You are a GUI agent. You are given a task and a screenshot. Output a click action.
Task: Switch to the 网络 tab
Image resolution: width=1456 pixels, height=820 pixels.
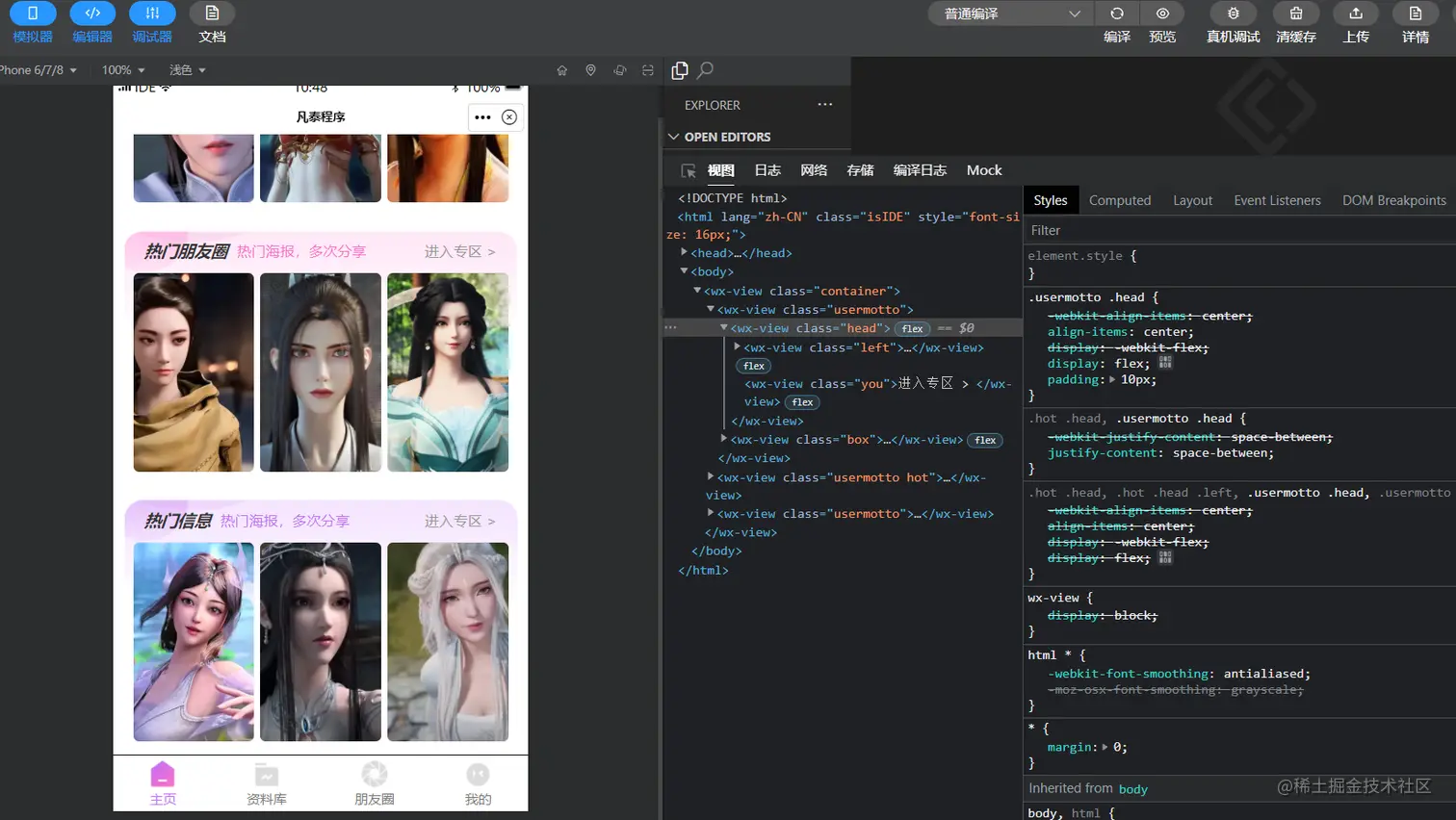pos(814,170)
